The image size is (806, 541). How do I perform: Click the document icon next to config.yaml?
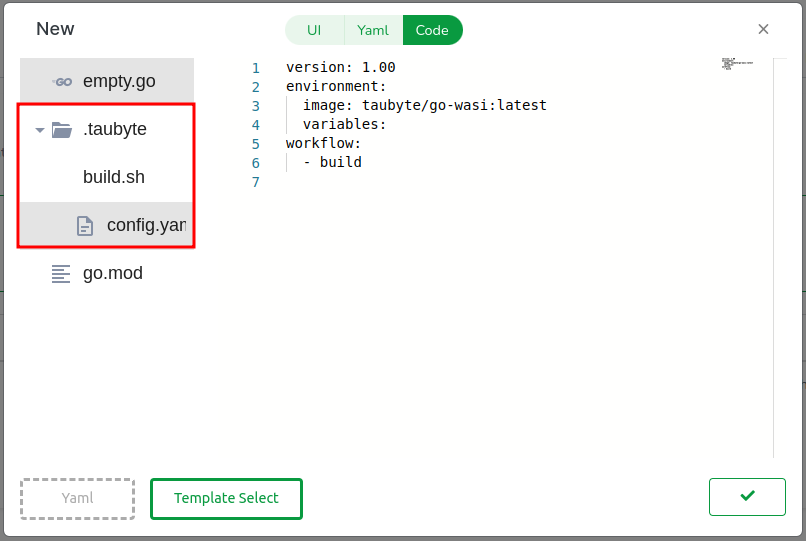click(86, 226)
